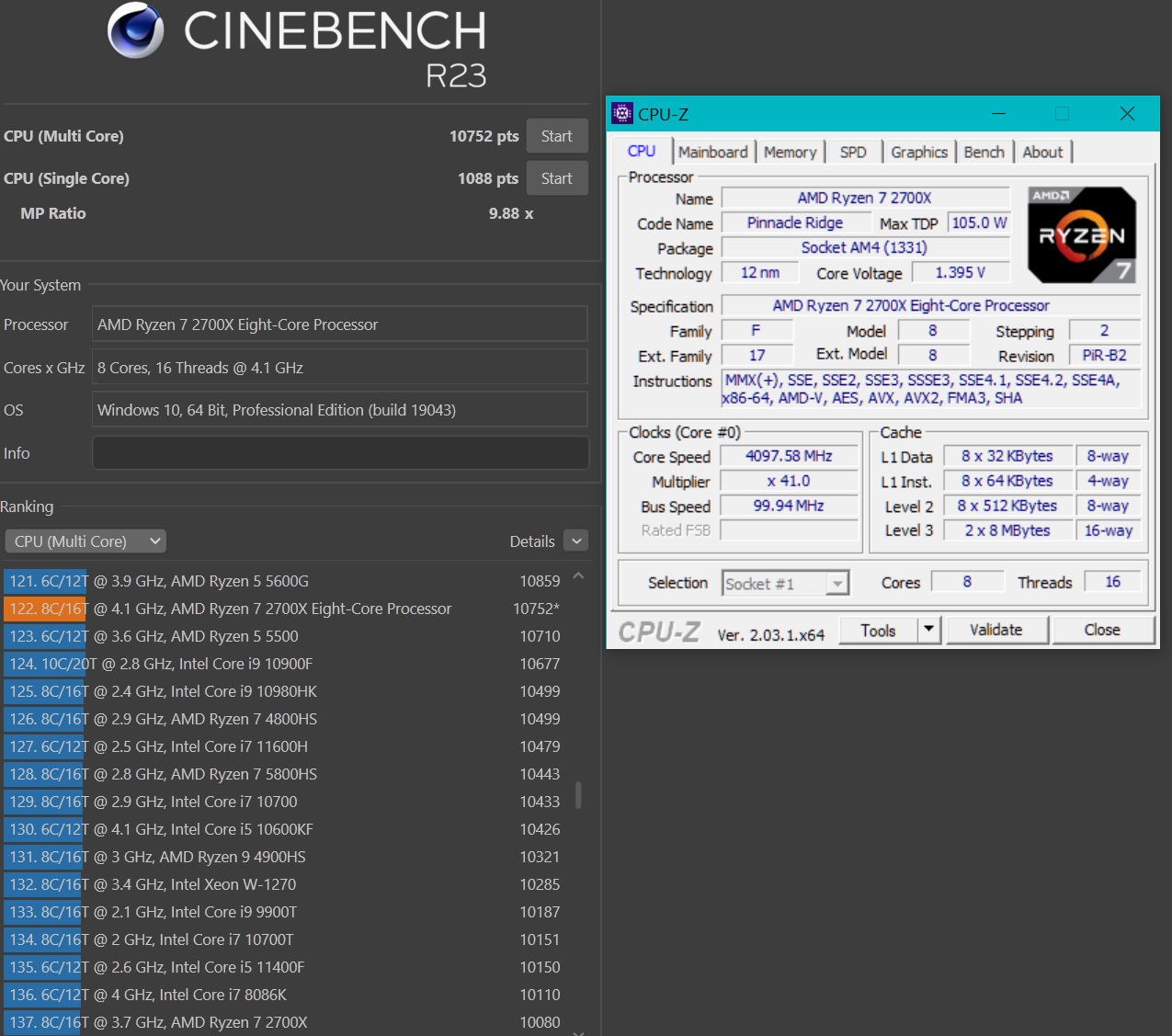Viewport: 1172px width, 1036px height.
Task: Open the Details chevron in the Ranking section
Action: click(x=575, y=541)
